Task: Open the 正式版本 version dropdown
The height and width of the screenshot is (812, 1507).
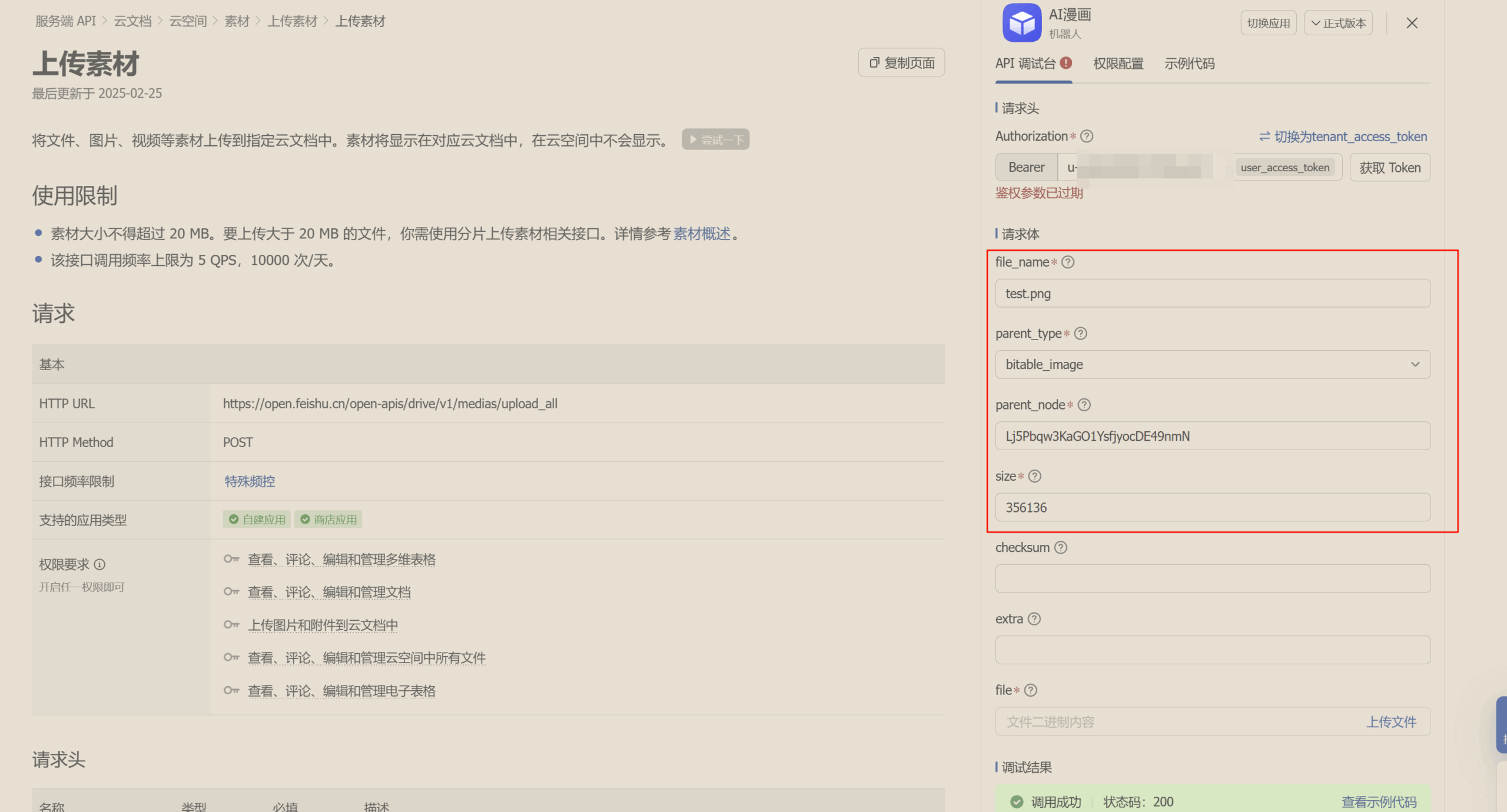Action: (1338, 22)
